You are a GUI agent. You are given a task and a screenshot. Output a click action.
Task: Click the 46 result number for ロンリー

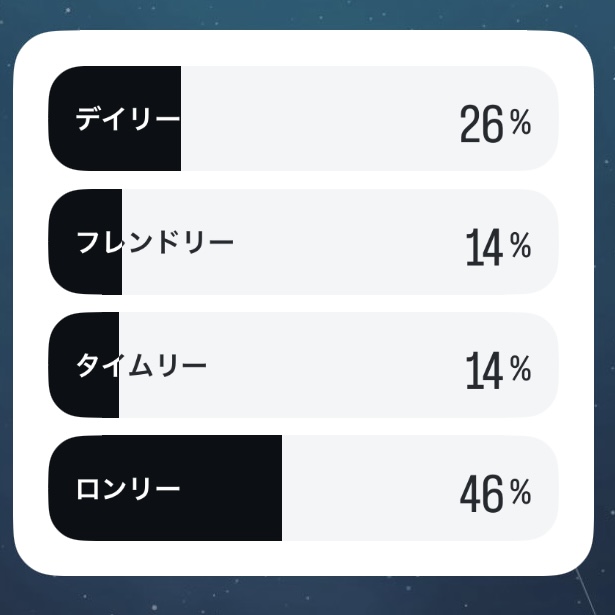(x=481, y=494)
